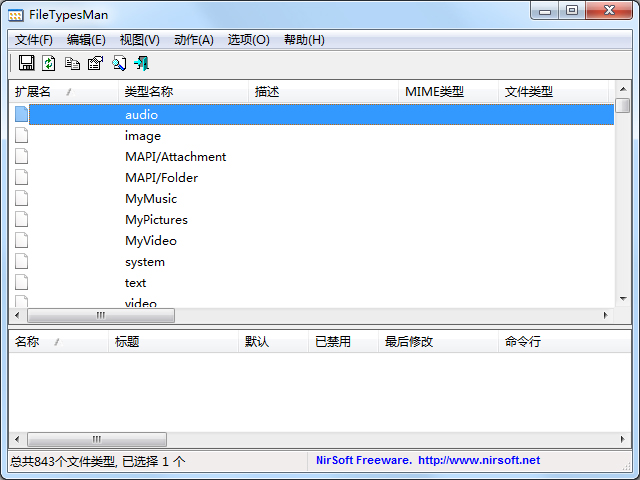The width and height of the screenshot is (640, 480).
Task: Click the file icon beside MAPI/Folder
Action: coord(22,177)
